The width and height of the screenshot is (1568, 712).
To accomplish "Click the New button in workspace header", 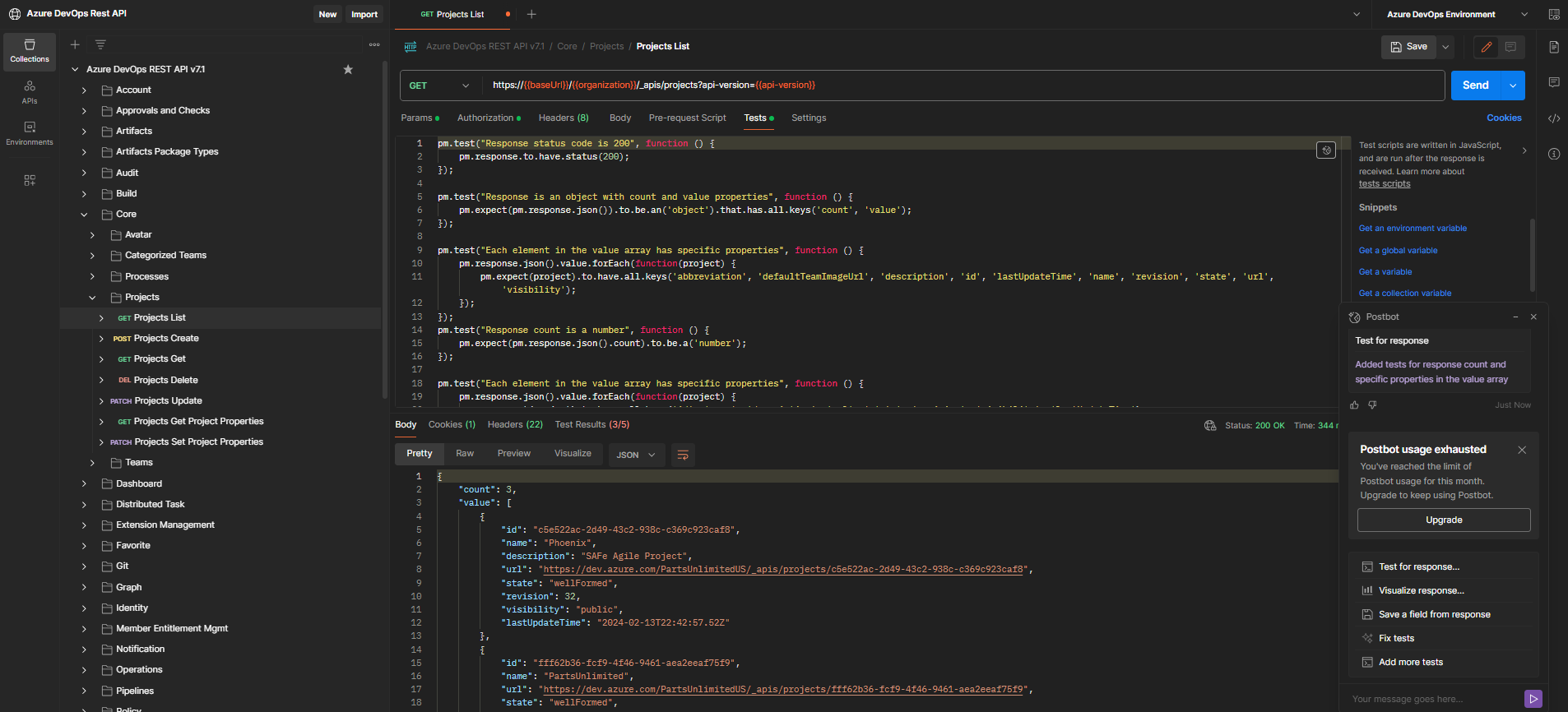I will (327, 14).
